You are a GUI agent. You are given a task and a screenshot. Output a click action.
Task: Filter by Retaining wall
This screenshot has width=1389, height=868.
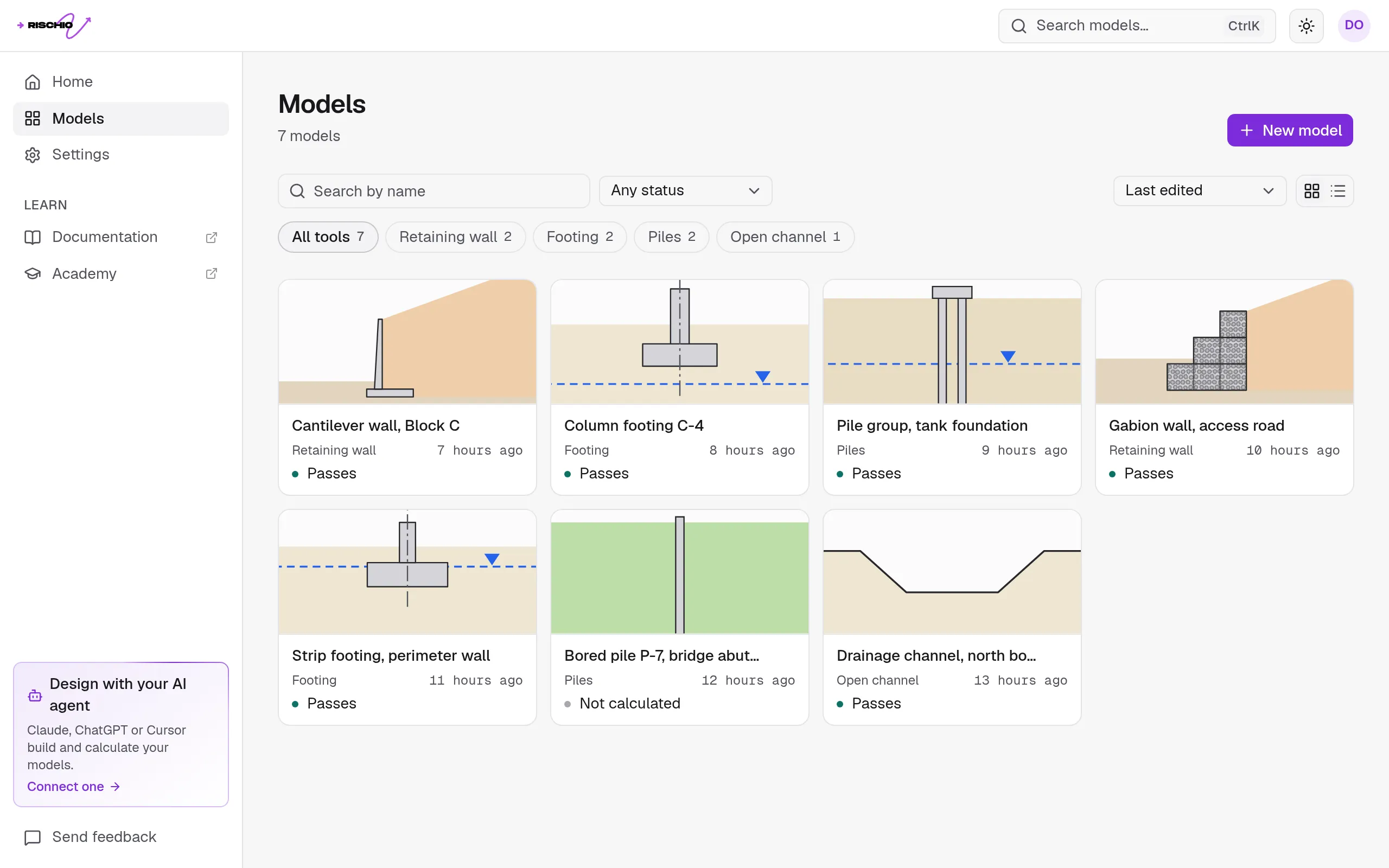point(455,237)
